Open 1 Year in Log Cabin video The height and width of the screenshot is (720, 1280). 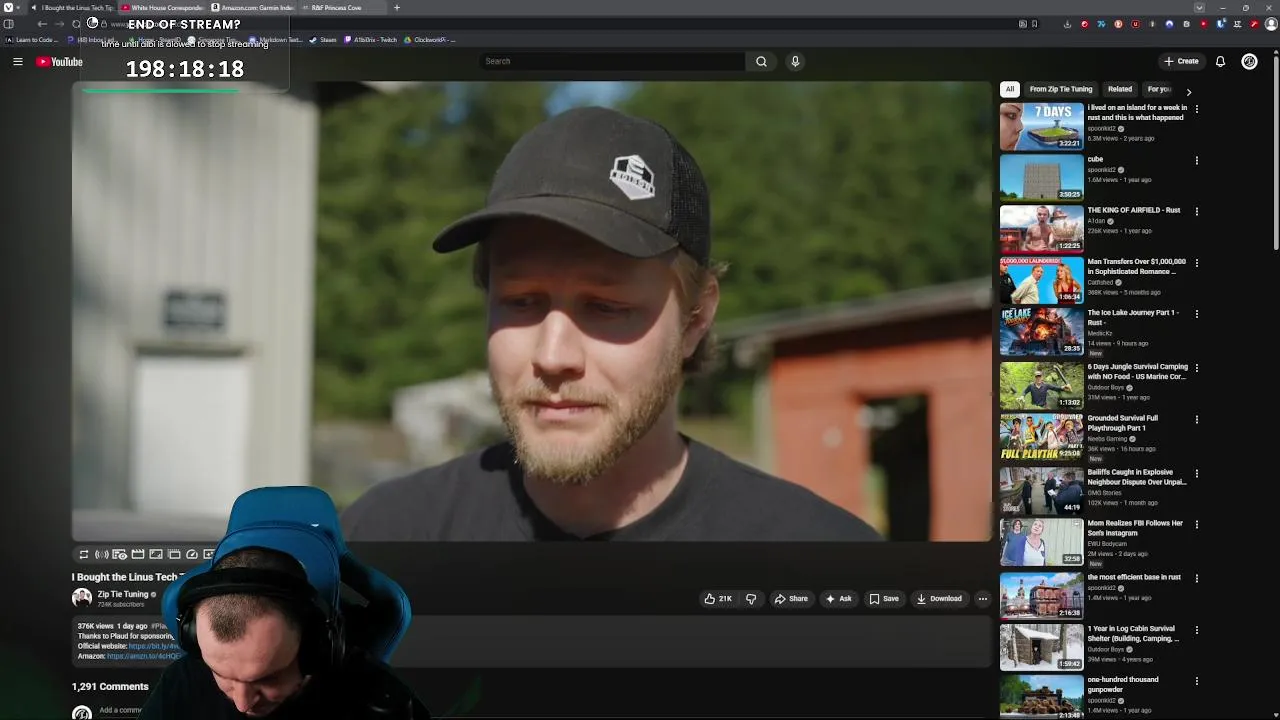tap(1133, 634)
